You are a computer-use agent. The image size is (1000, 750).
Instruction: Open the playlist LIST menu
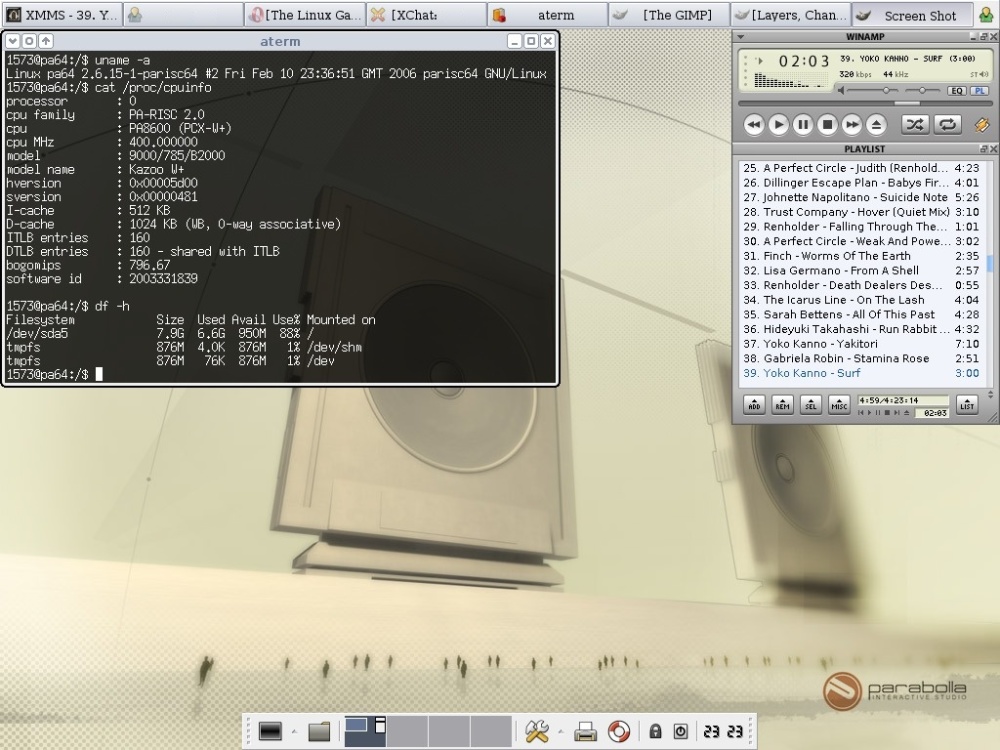(967, 405)
